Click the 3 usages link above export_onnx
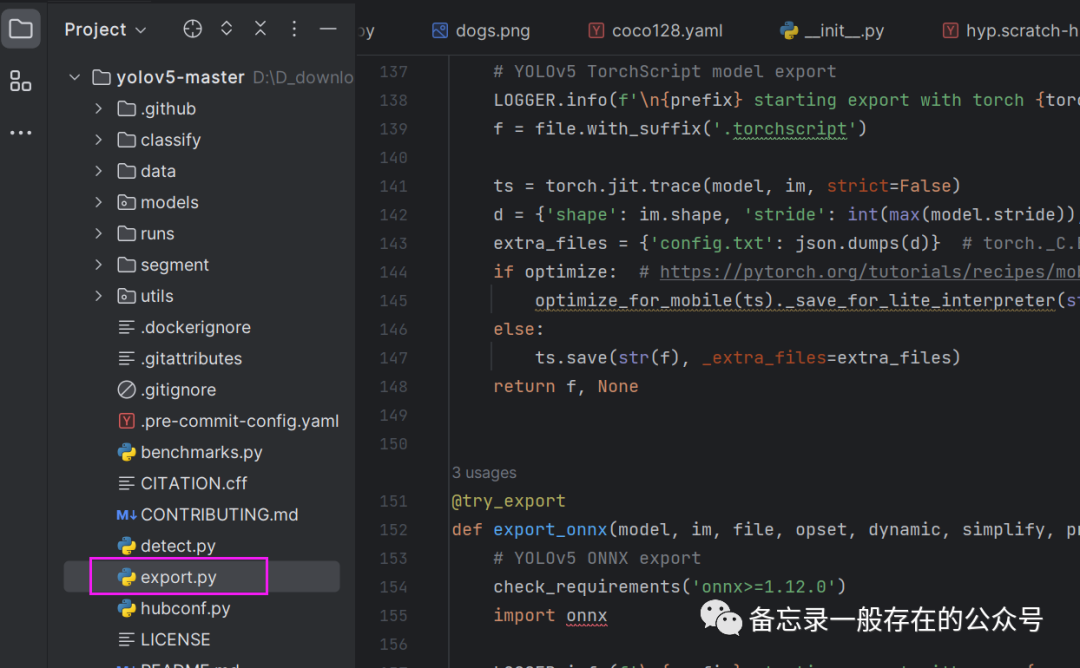The image size is (1080, 668). [483, 472]
